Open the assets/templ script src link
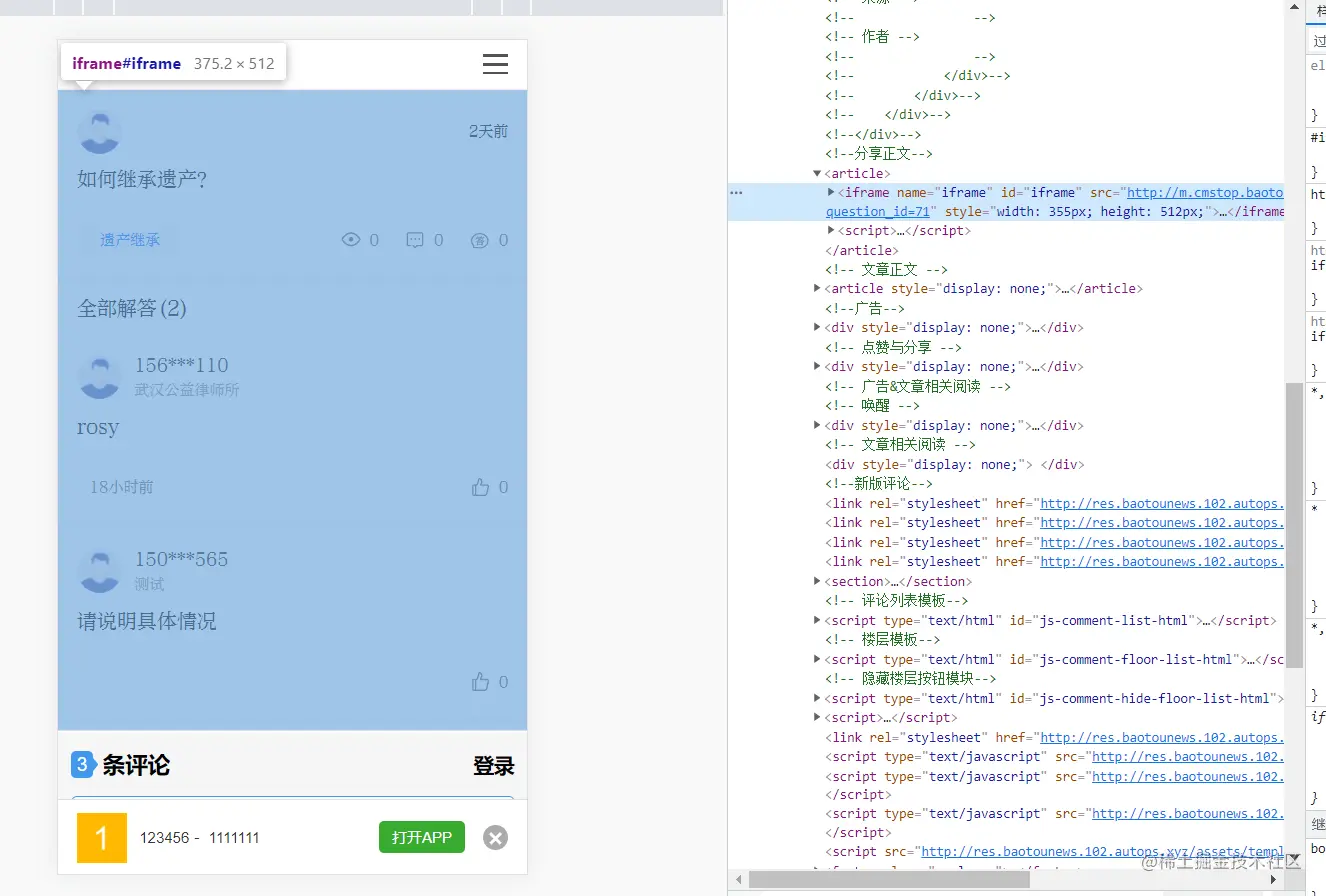This screenshot has height=896, width=1326. (1102, 852)
